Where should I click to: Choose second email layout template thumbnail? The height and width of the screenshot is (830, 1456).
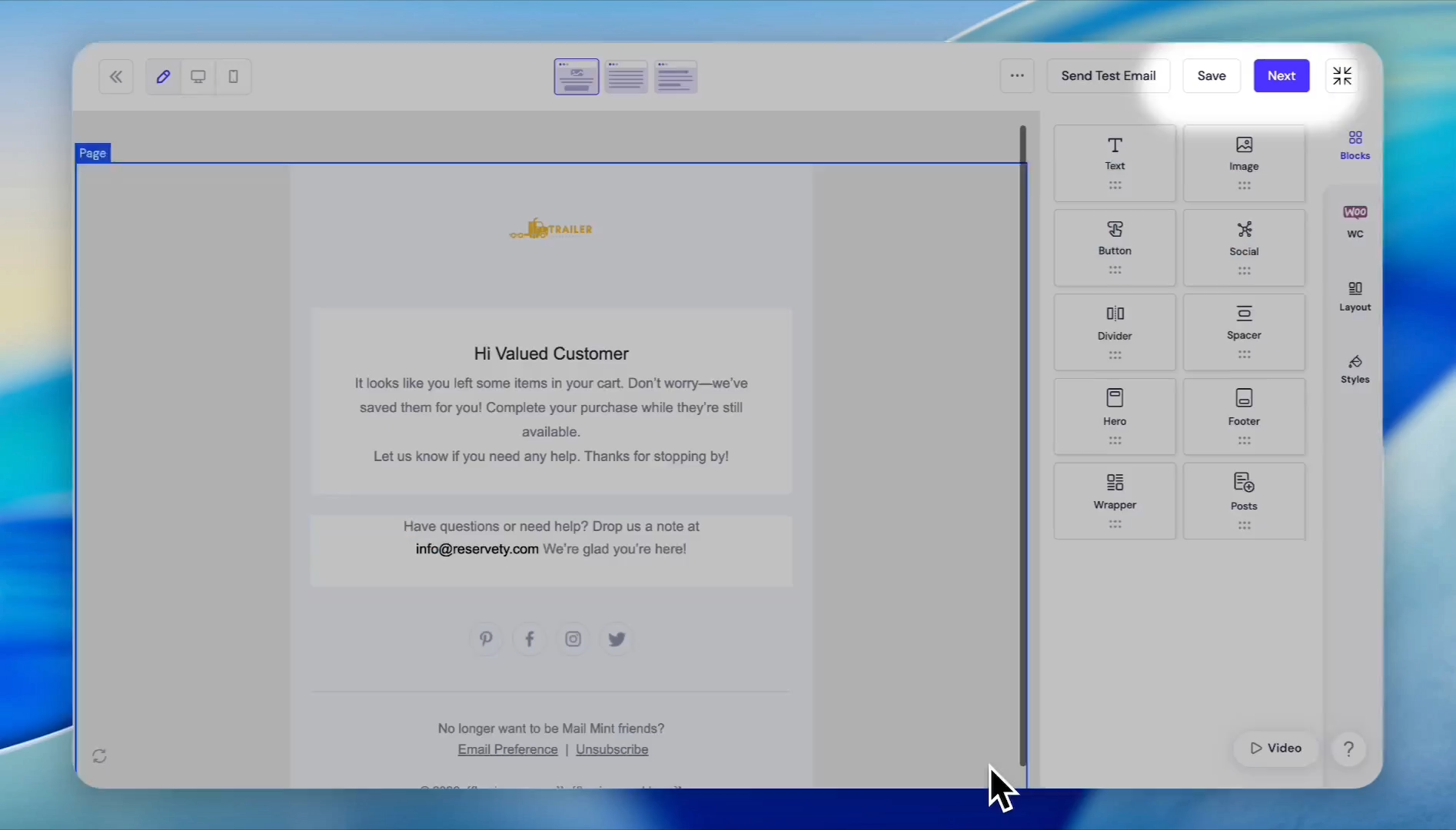coord(627,77)
